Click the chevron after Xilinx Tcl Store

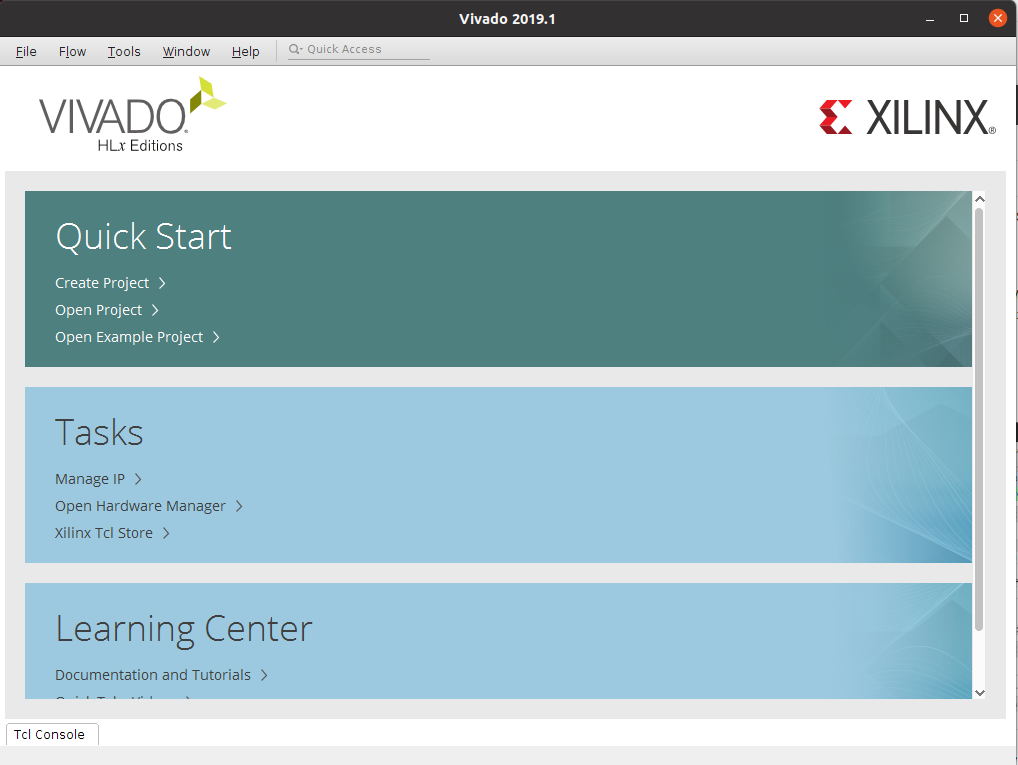pyautogui.click(x=166, y=533)
